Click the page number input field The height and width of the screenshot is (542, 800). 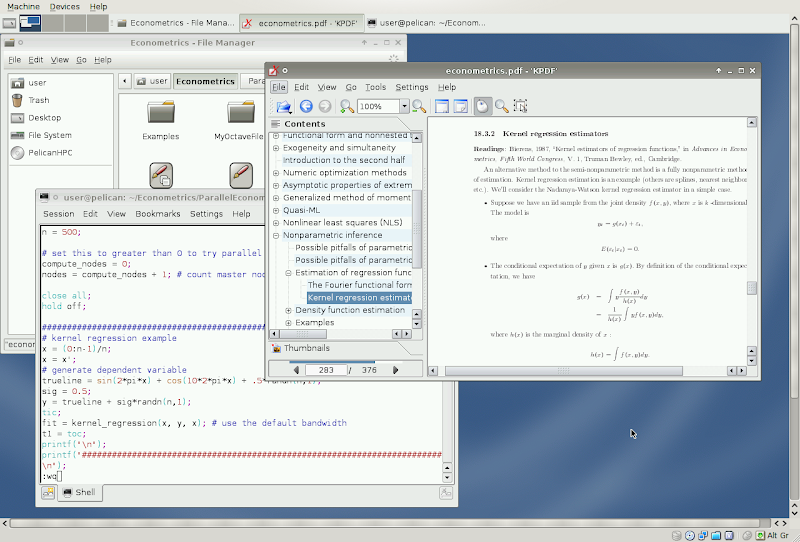pyautogui.click(x=325, y=370)
